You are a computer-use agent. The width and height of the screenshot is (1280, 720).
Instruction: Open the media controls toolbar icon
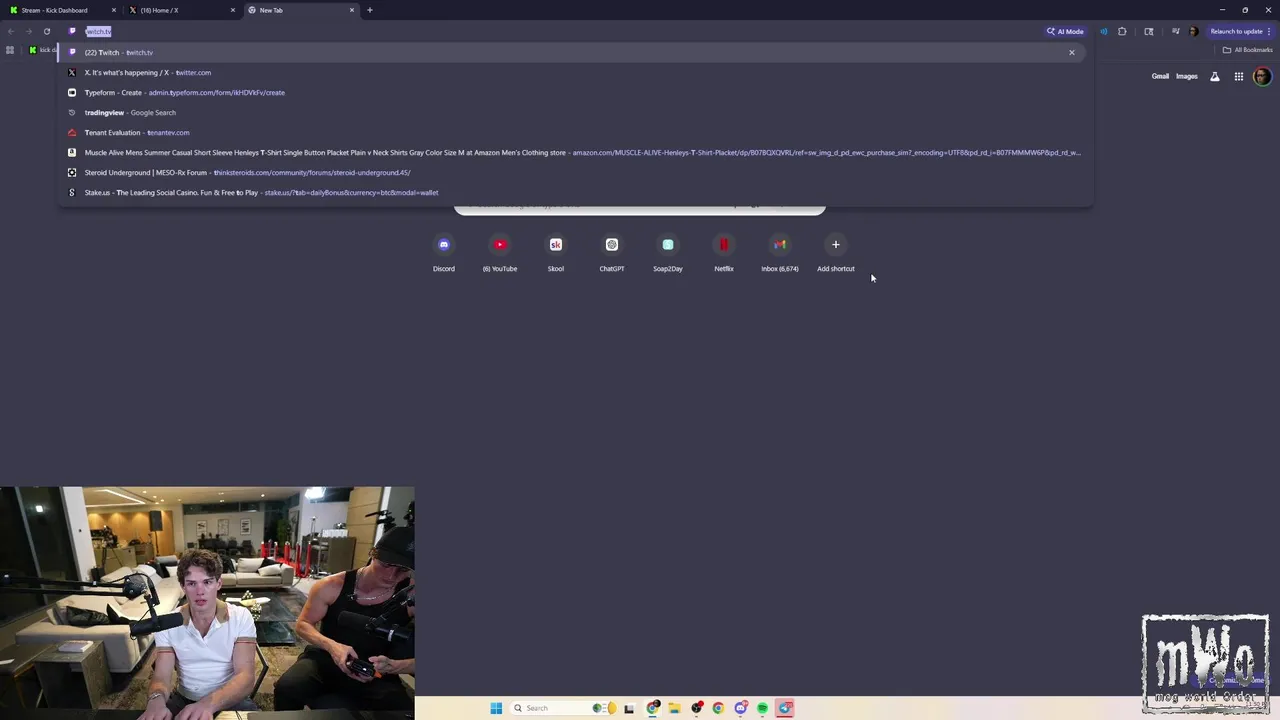point(1176,31)
